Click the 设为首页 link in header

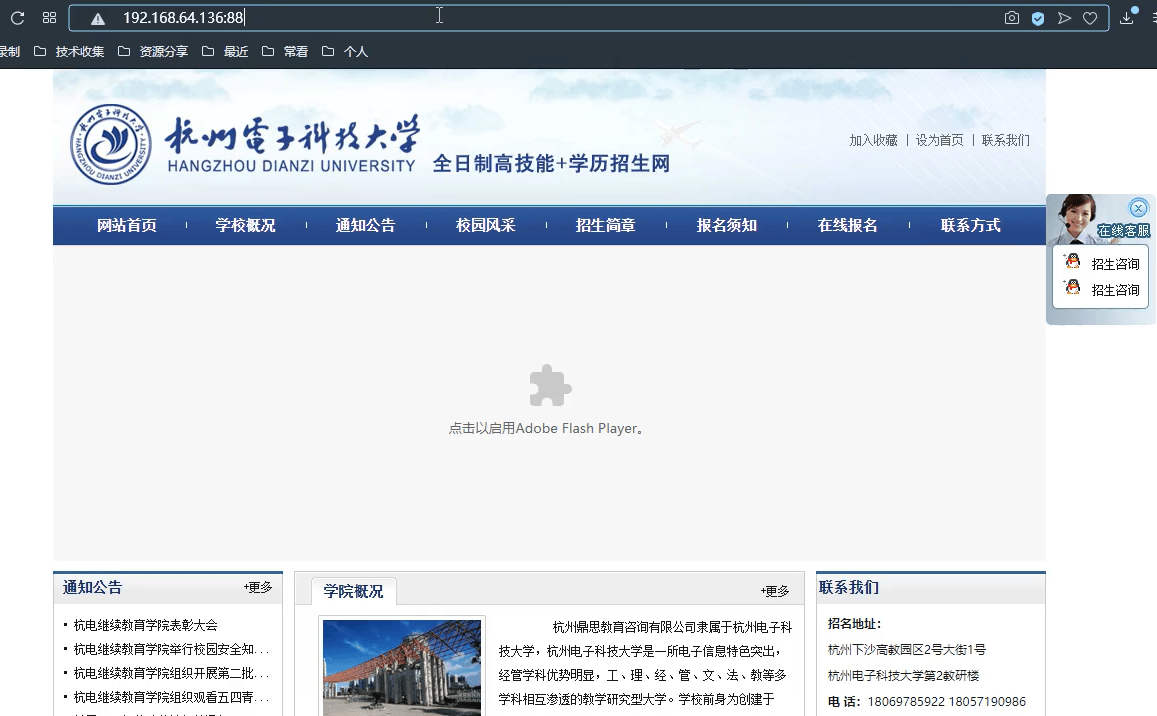(939, 140)
